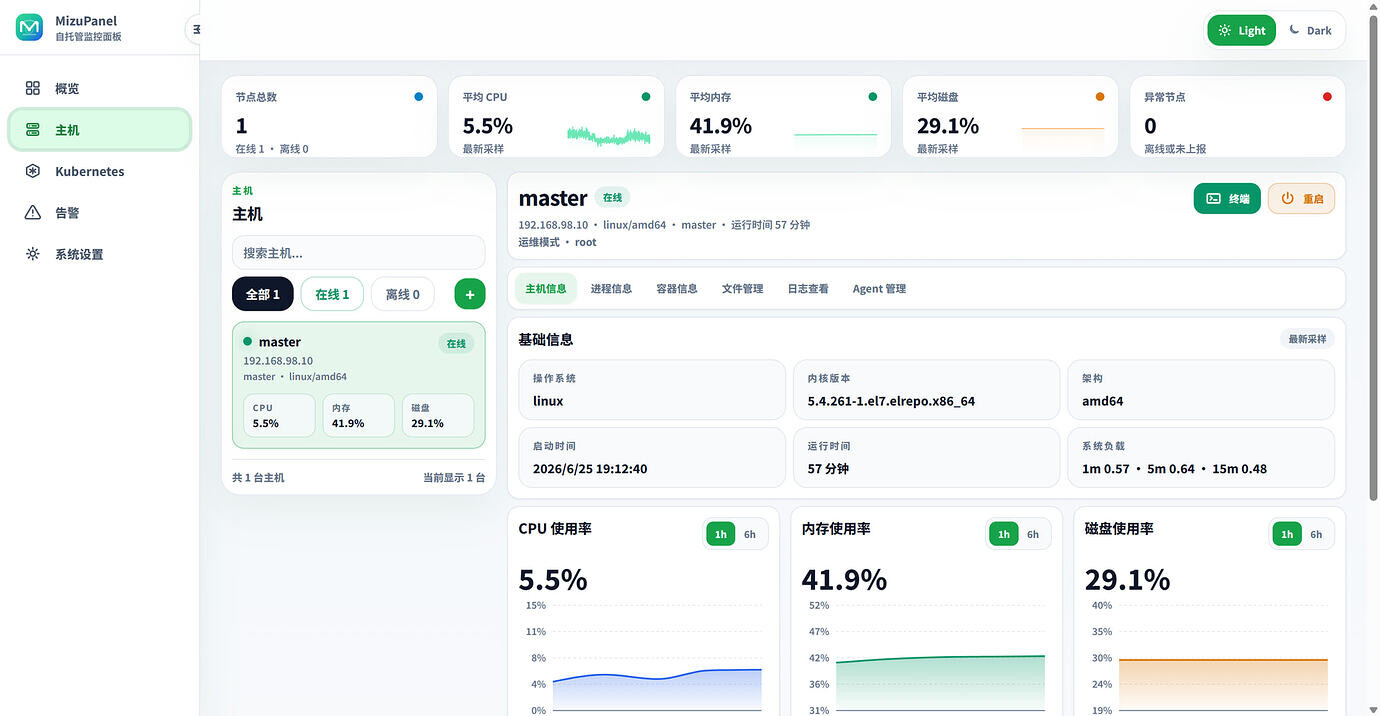Click the 192.168.98.10 address in header
The width and height of the screenshot is (1380, 716).
(553, 225)
